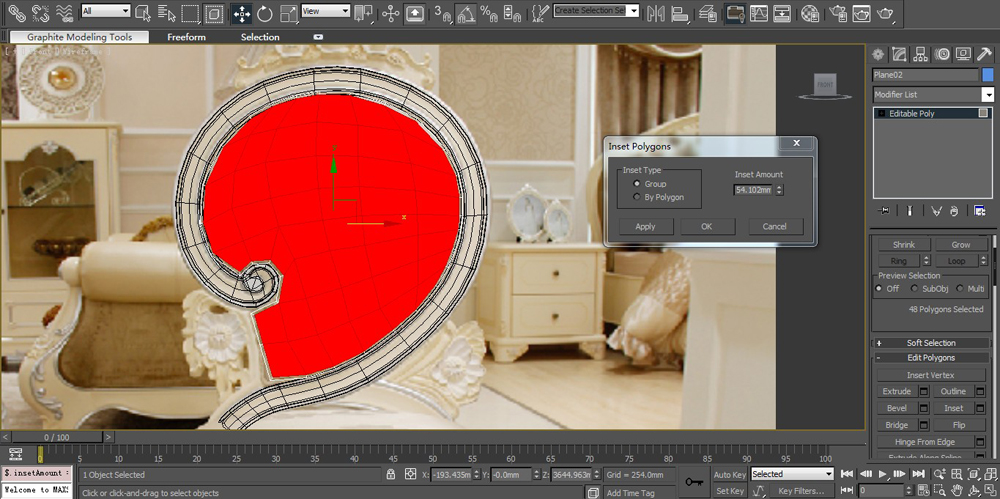Switch to the Selection ribbon tab
This screenshot has height=499, width=1000.
260,37
